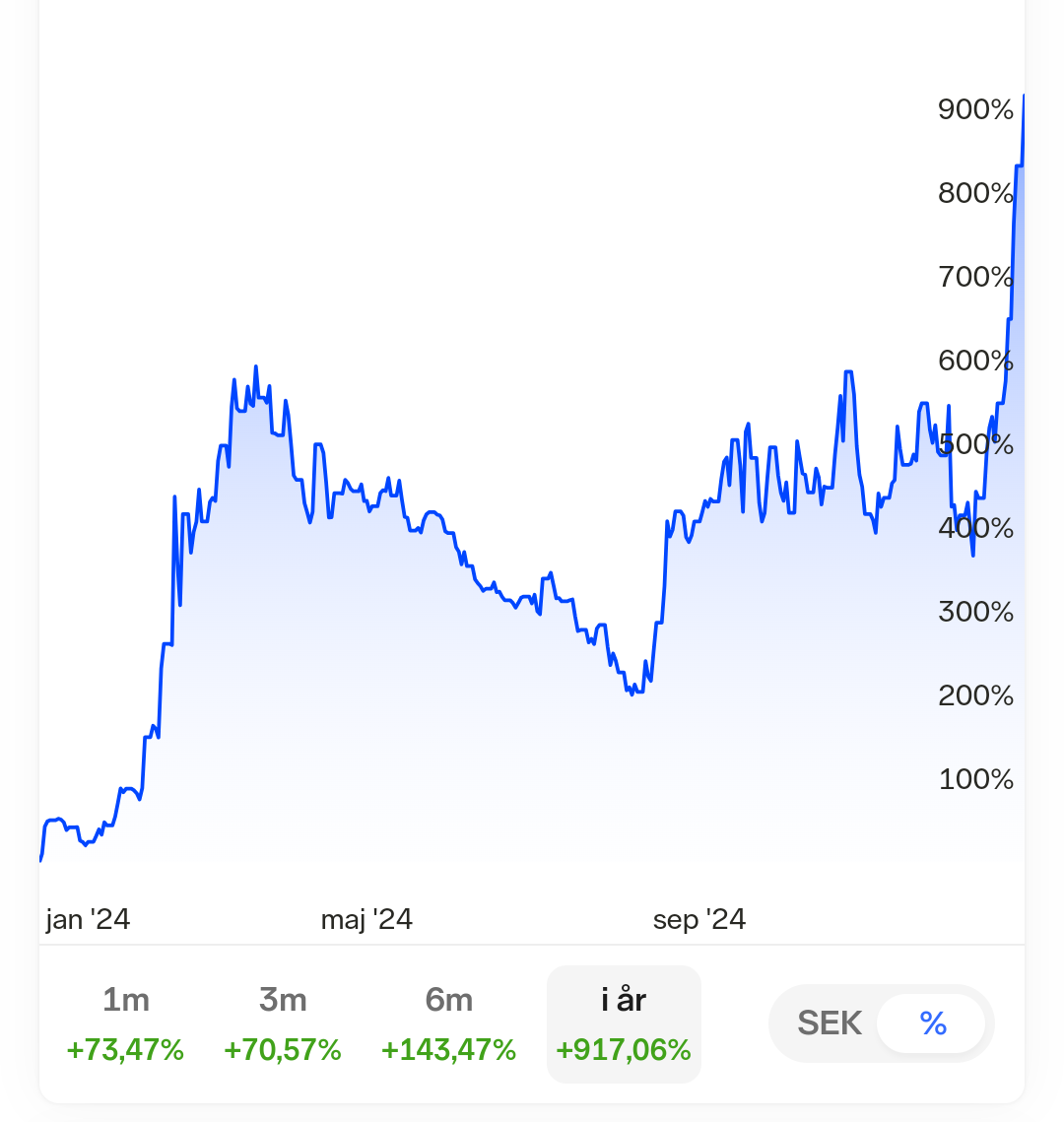Click the 400% axis label
Viewport: 1064px width, 1122px height.
[x=975, y=528]
